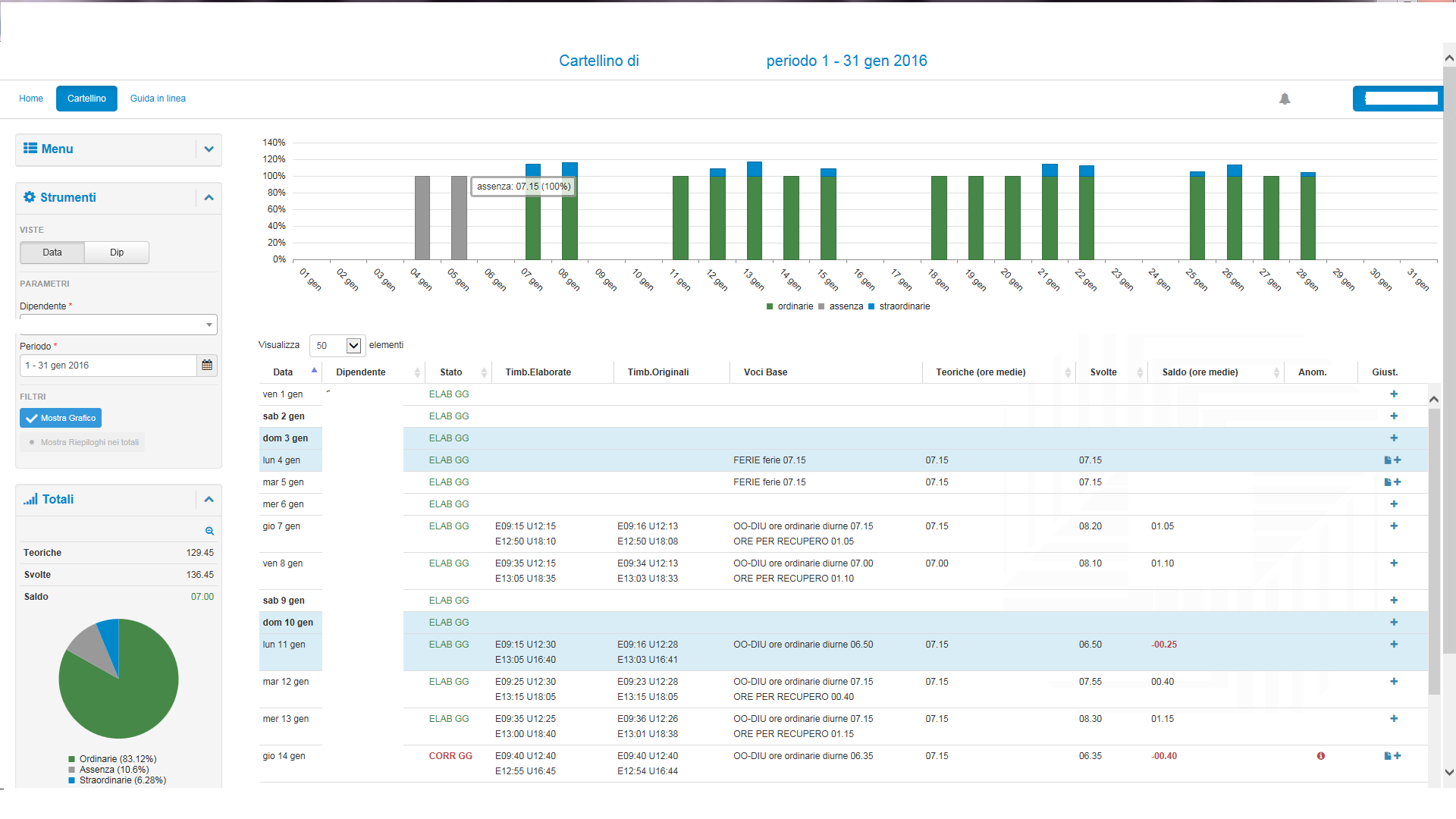Add justification for dom 10 gen row

(x=1394, y=623)
